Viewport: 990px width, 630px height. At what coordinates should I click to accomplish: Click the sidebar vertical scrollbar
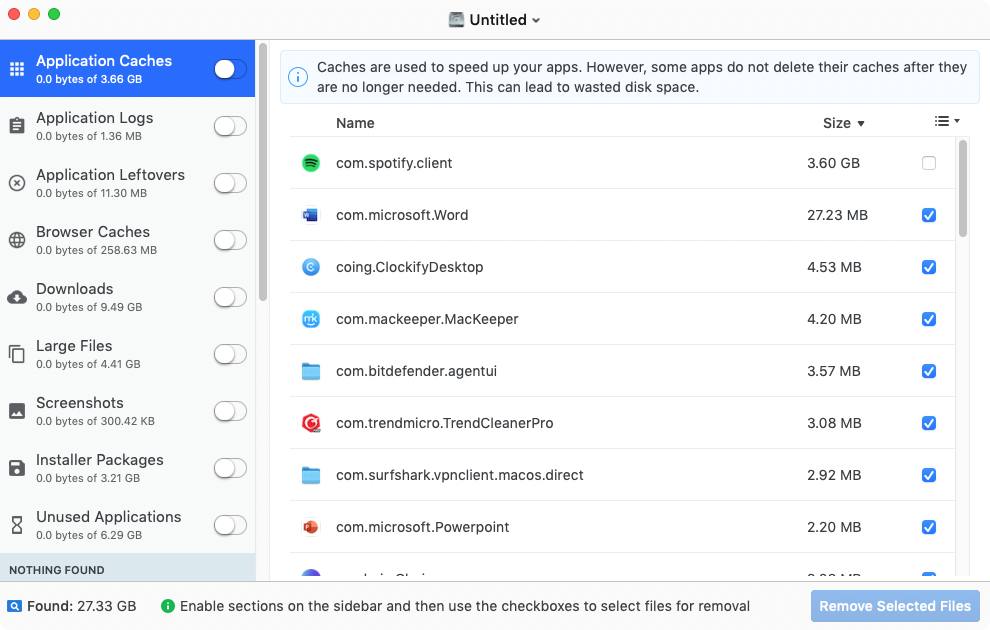coord(263,172)
